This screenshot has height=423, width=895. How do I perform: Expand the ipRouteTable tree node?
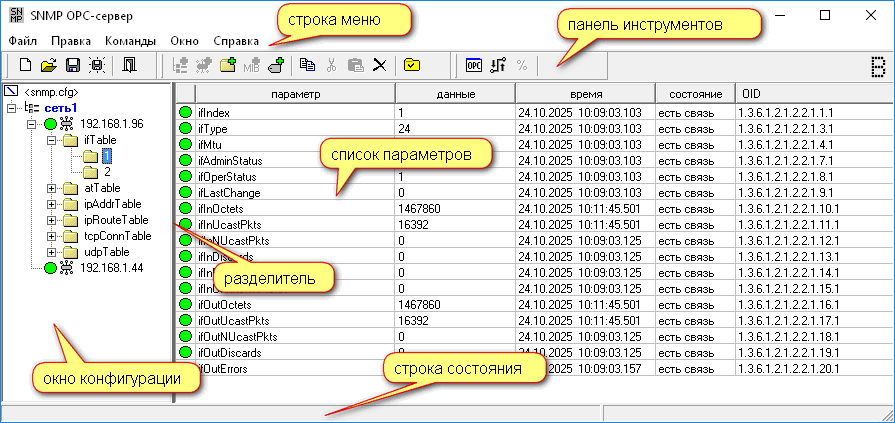point(52,220)
